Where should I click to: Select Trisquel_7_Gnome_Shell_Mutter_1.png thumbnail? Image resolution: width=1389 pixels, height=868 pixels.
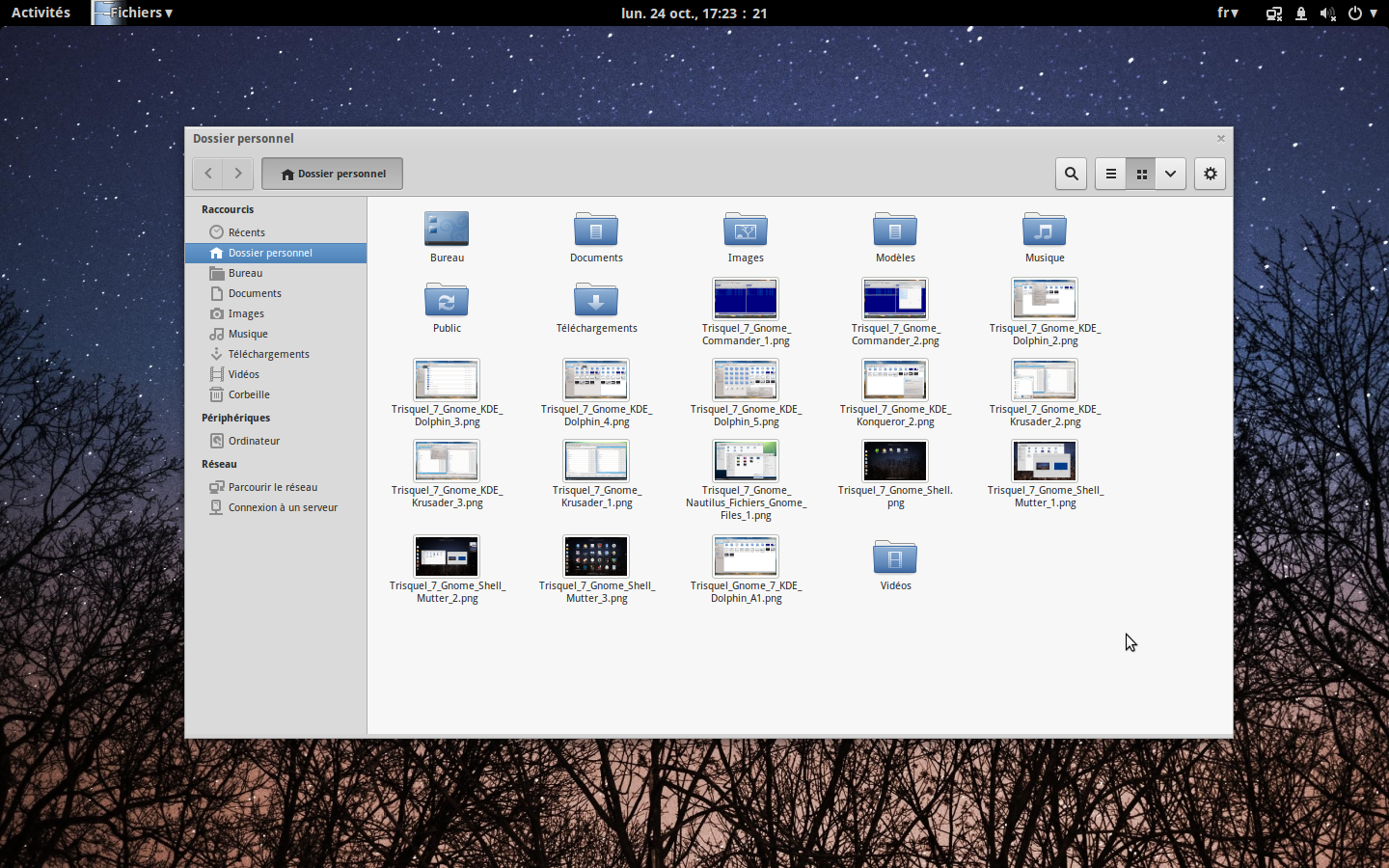[x=1045, y=461]
